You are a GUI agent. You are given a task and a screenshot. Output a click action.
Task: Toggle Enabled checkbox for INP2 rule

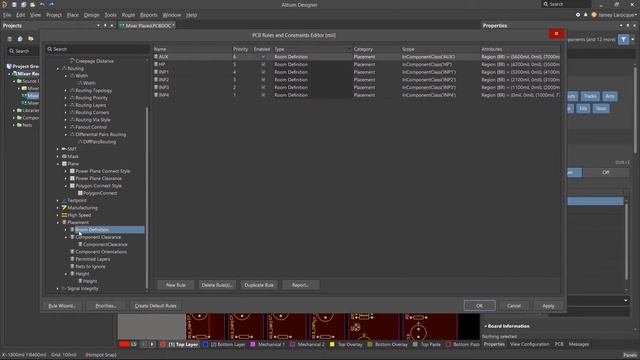(x=263, y=80)
